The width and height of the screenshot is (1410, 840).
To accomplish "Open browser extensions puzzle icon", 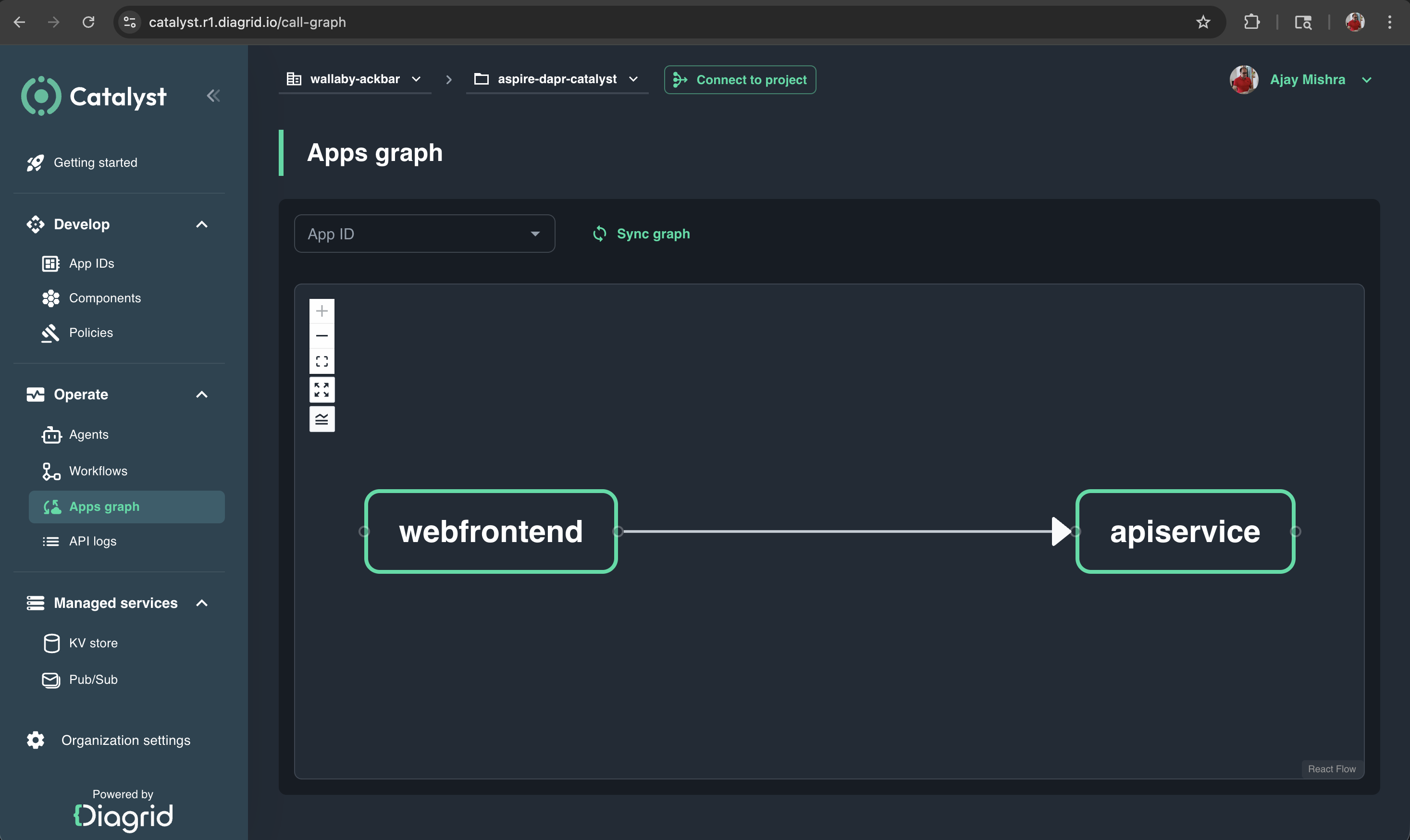I will pos(1251,22).
